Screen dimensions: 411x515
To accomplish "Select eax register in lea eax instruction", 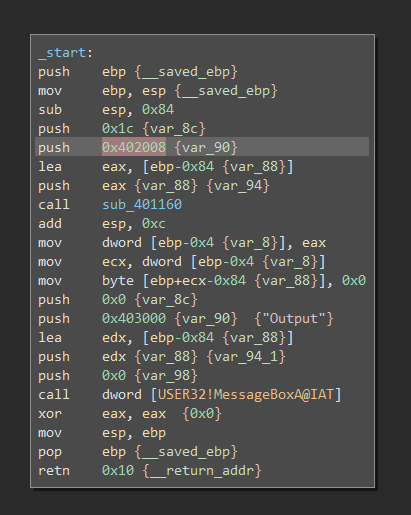I will 114,166.
